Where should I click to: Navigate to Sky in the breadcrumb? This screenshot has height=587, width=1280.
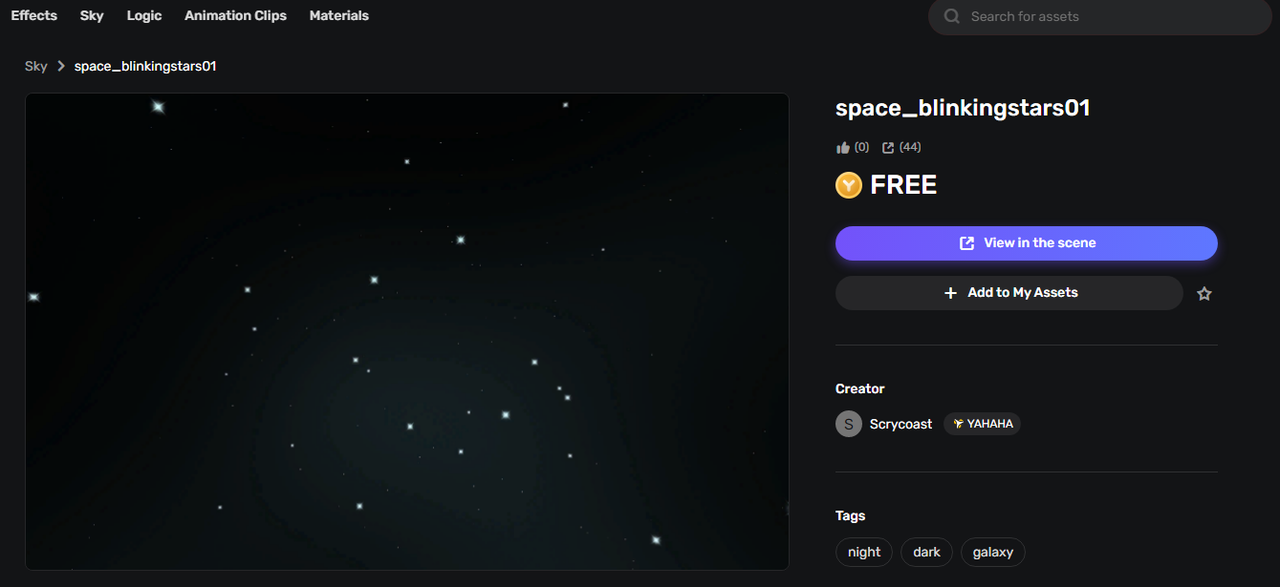click(x=36, y=66)
